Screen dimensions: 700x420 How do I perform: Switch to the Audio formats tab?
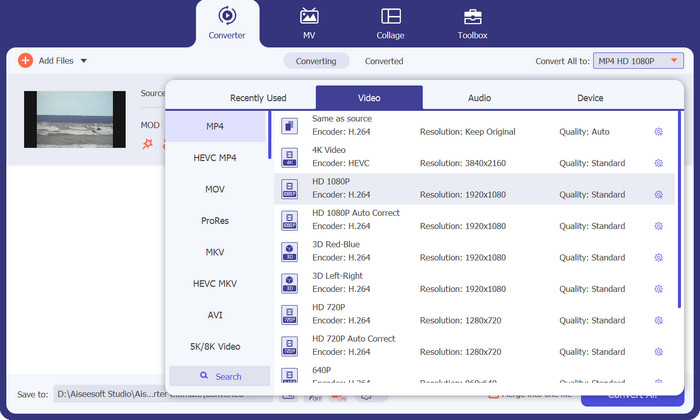click(x=479, y=98)
